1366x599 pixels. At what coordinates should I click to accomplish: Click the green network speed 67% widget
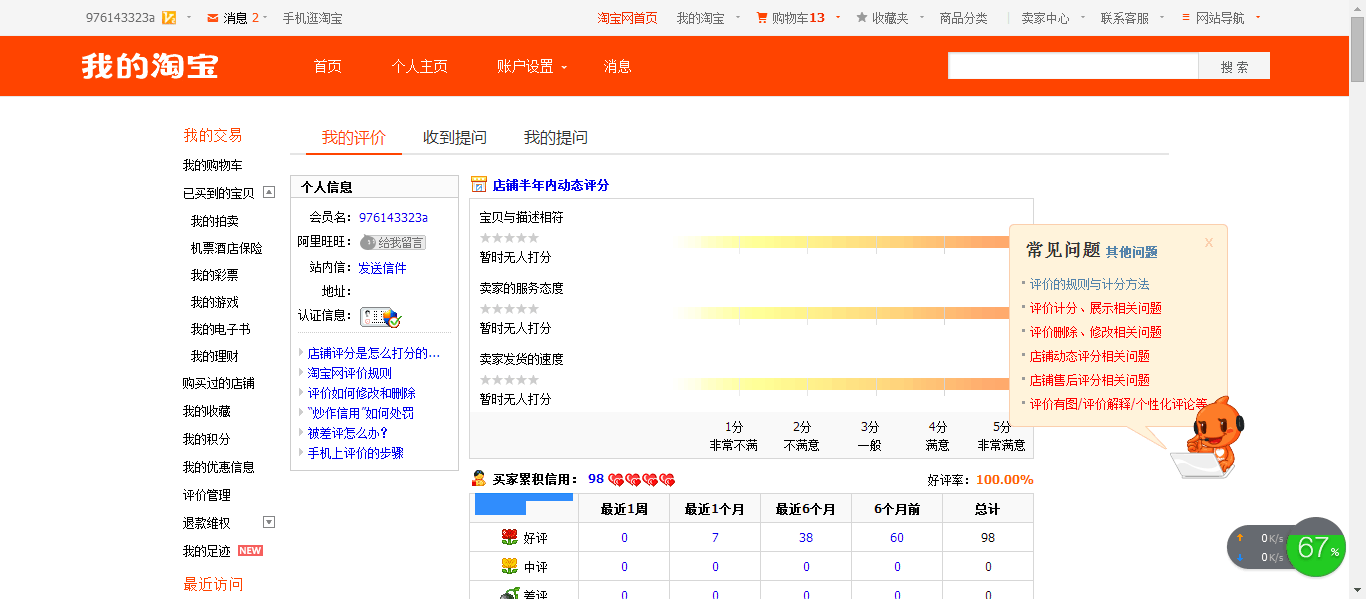click(1315, 547)
